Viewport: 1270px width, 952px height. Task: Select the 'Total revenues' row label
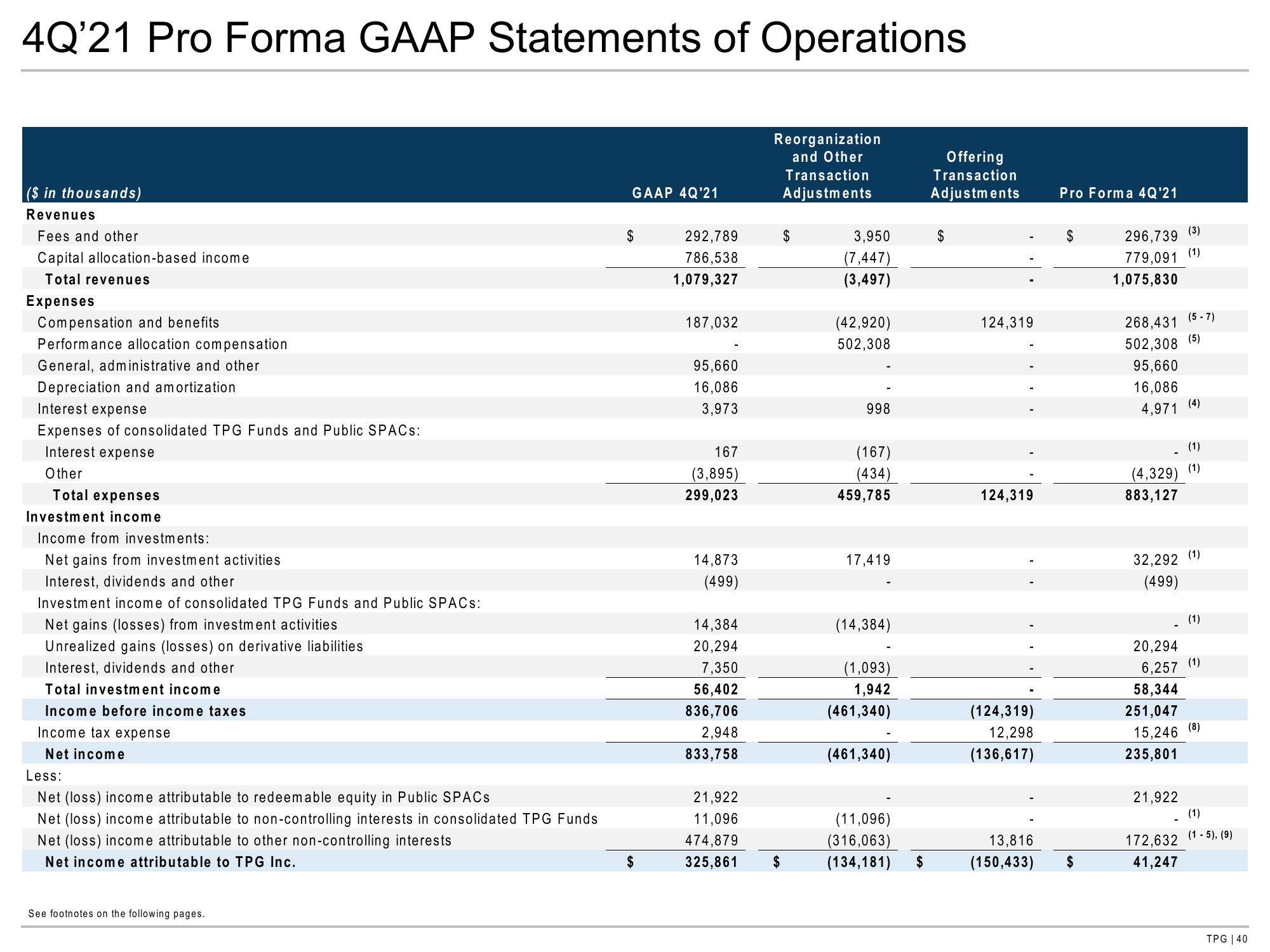tap(98, 279)
